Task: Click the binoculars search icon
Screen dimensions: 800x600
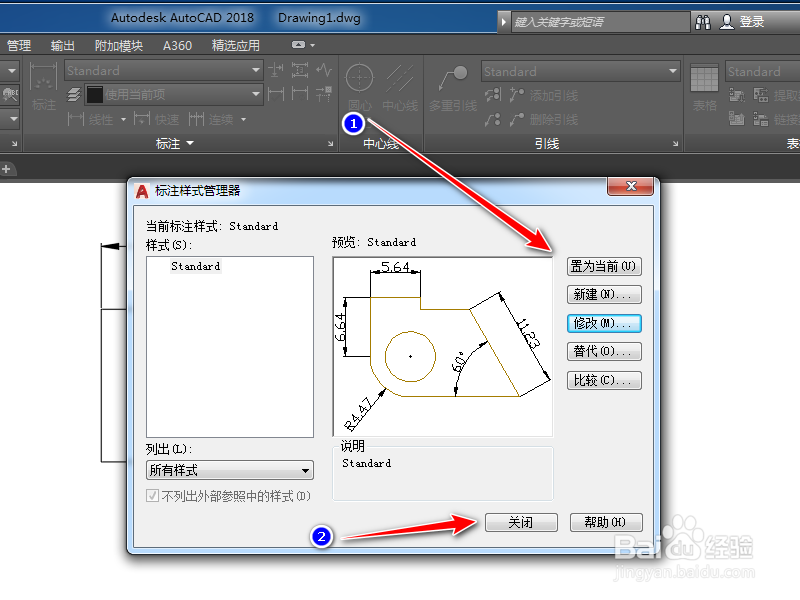Action: coord(703,22)
